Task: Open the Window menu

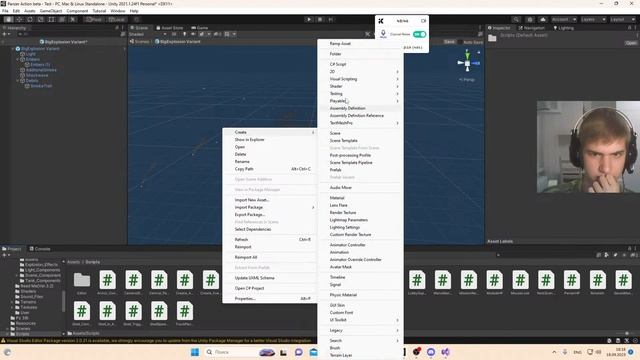Action: pyautogui.click(x=118, y=11)
